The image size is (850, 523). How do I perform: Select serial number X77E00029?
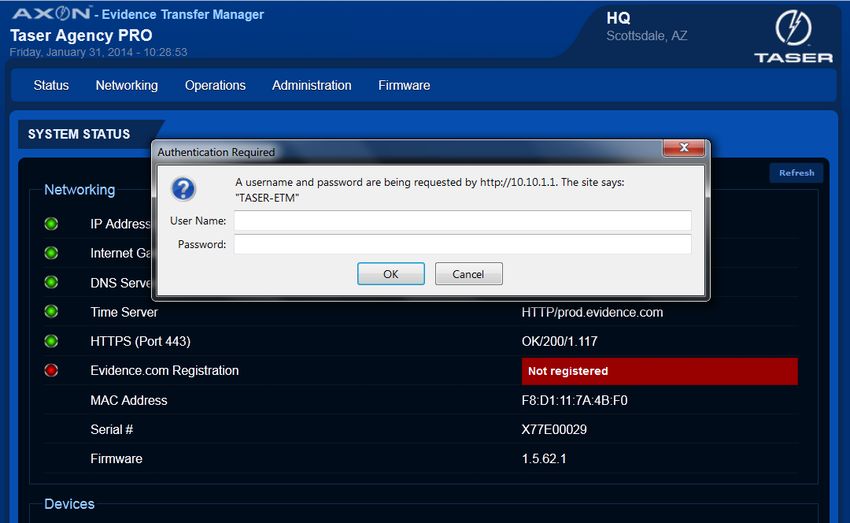554,430
